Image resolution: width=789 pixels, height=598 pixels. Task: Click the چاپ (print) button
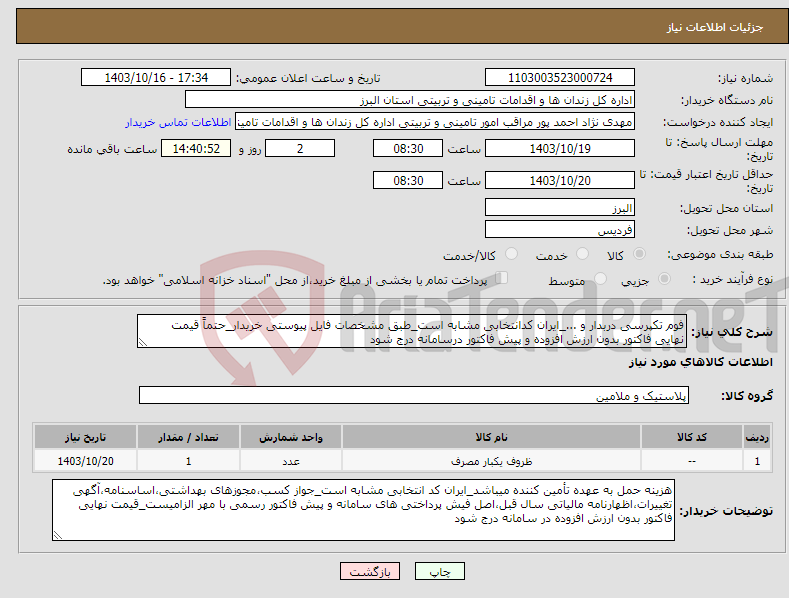439,571
